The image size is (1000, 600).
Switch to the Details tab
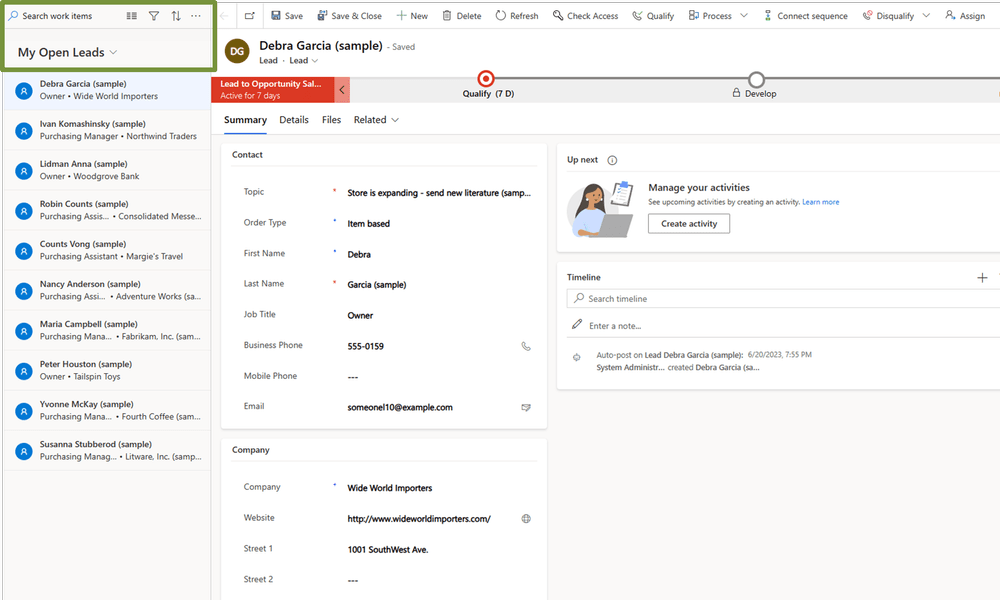(x=294, y=120)
